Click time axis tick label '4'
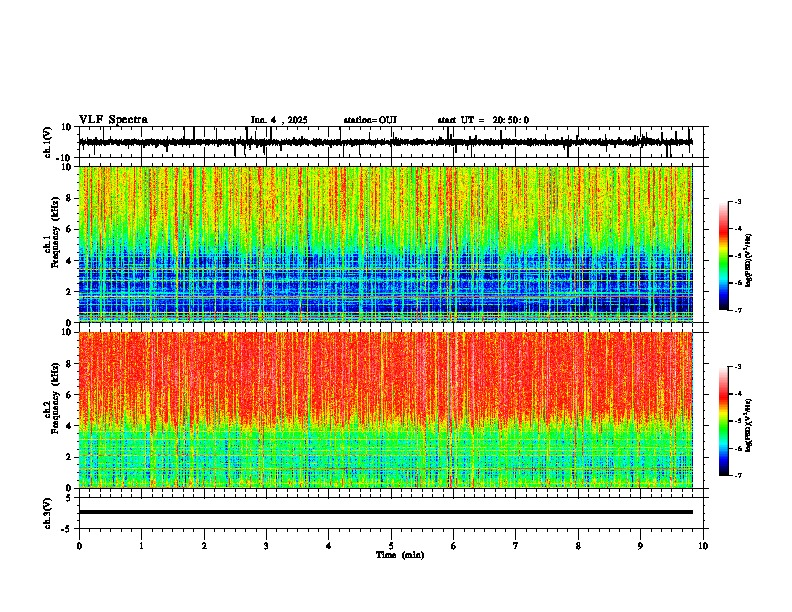This screenshot has height=612, width=792. click(x=329, y=546)
